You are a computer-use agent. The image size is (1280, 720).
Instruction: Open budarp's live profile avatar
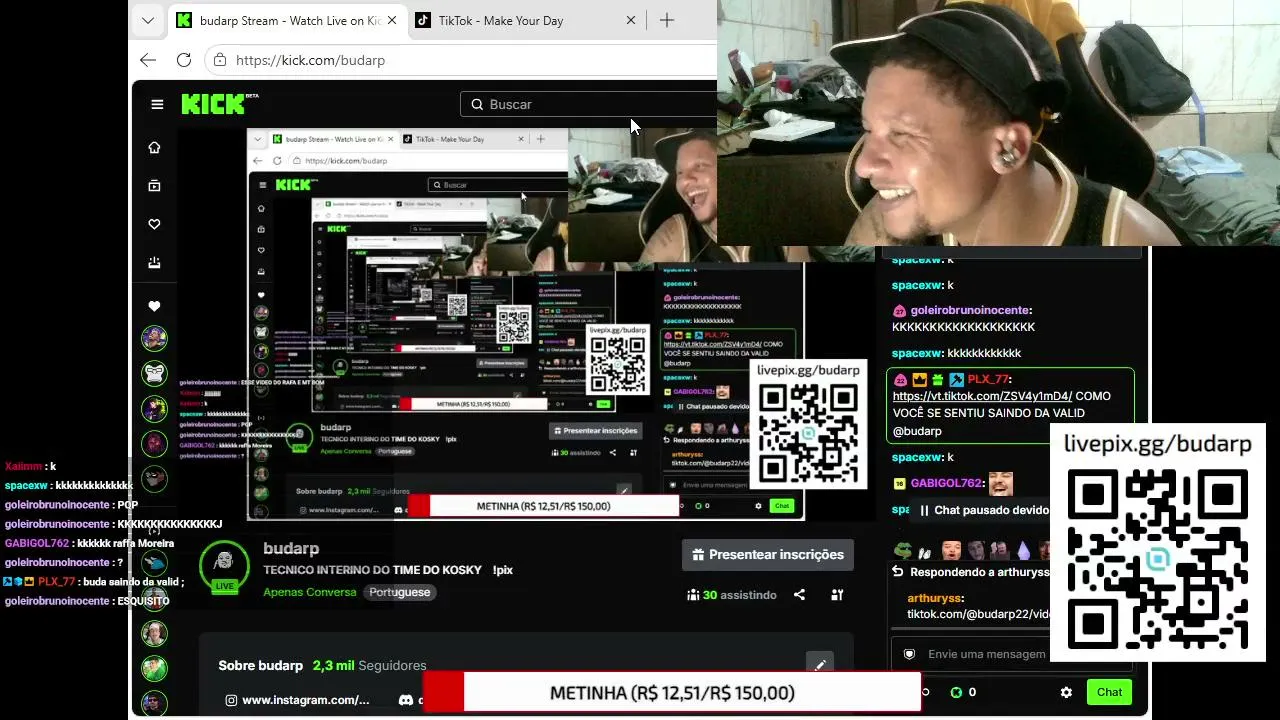coord(224,565)
